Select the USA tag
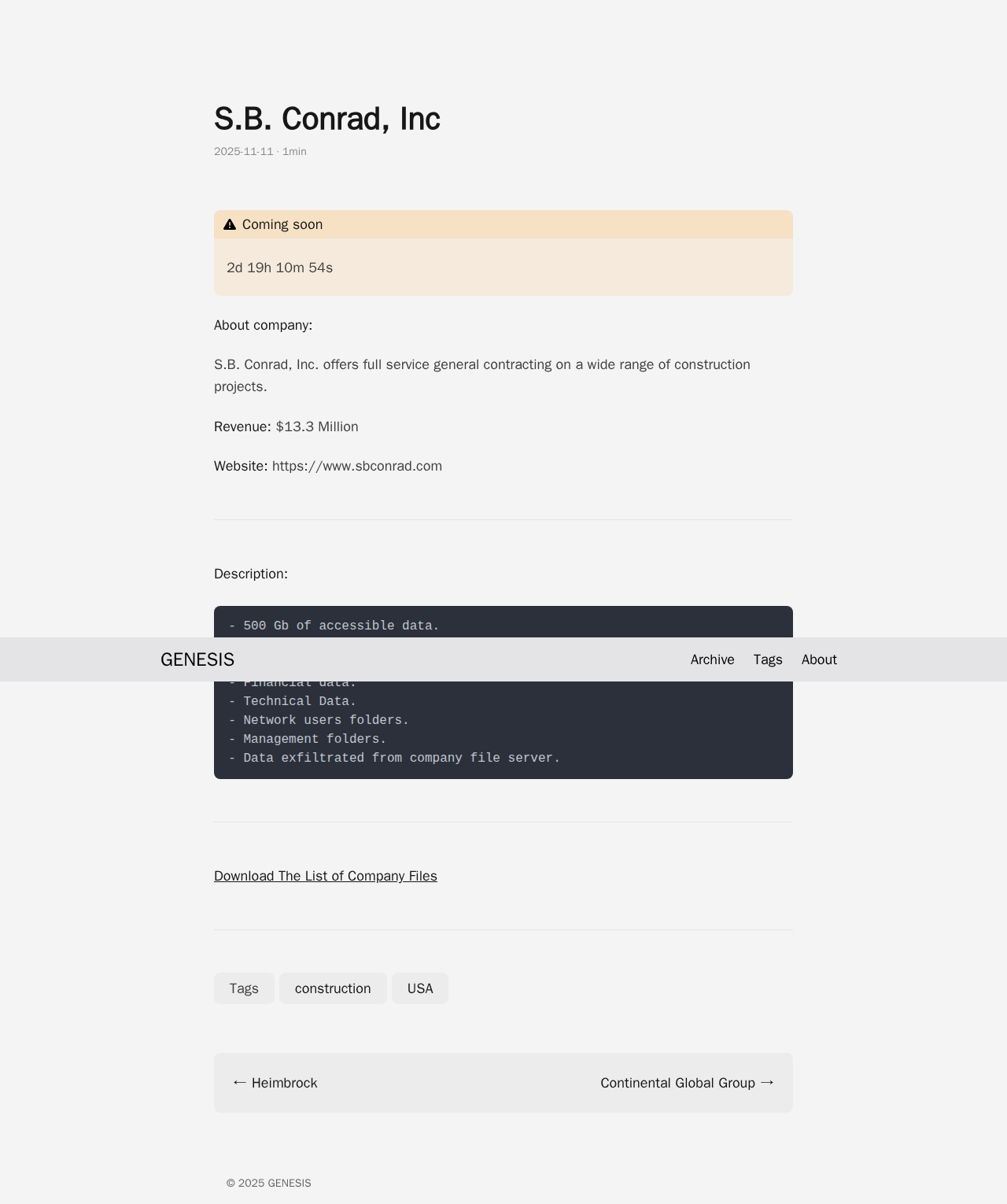The image size is (1007, 1204). [x=420, y=988]
